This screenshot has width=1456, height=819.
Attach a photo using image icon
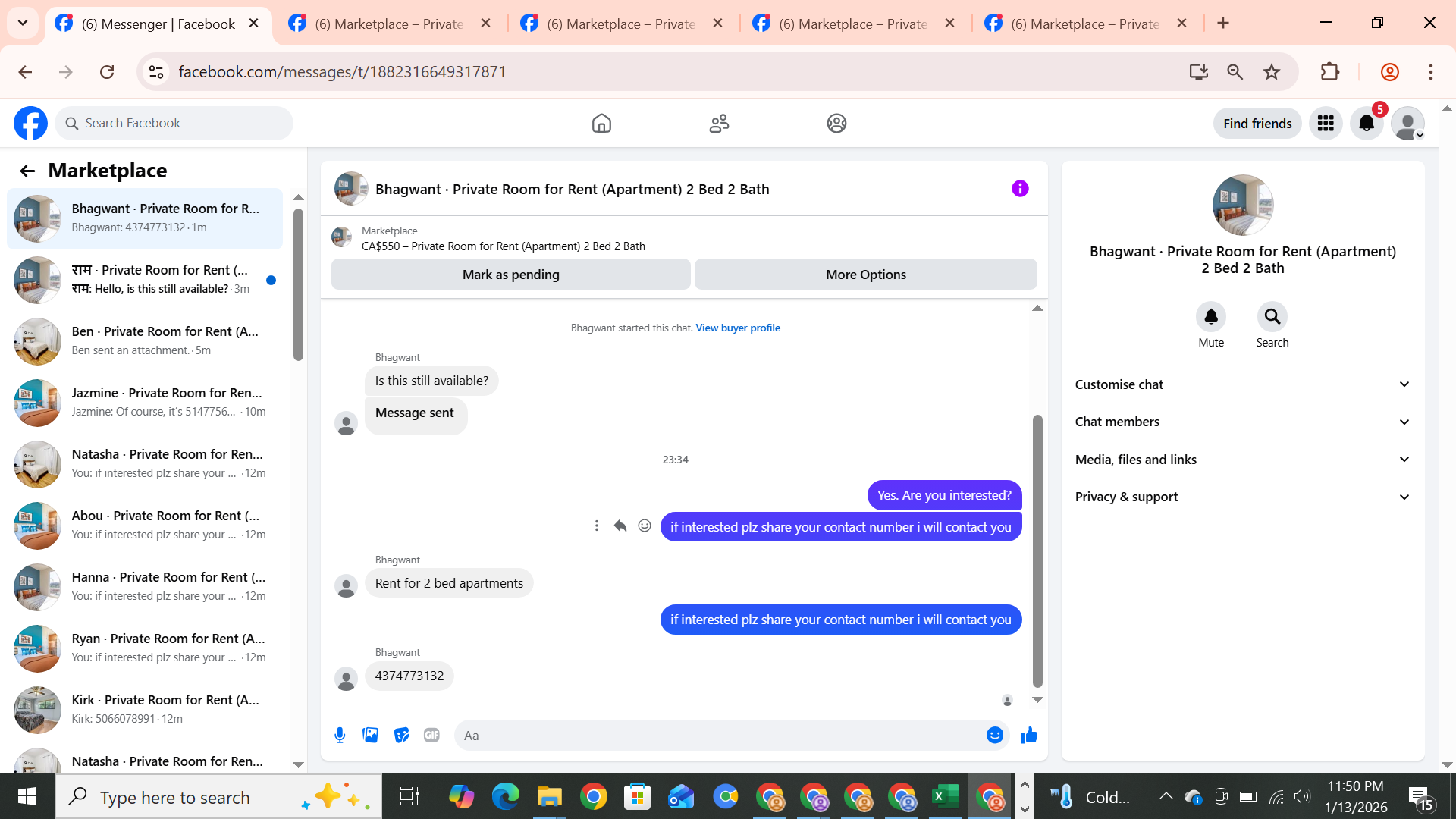pyautogui.click(x=370, y=735)
